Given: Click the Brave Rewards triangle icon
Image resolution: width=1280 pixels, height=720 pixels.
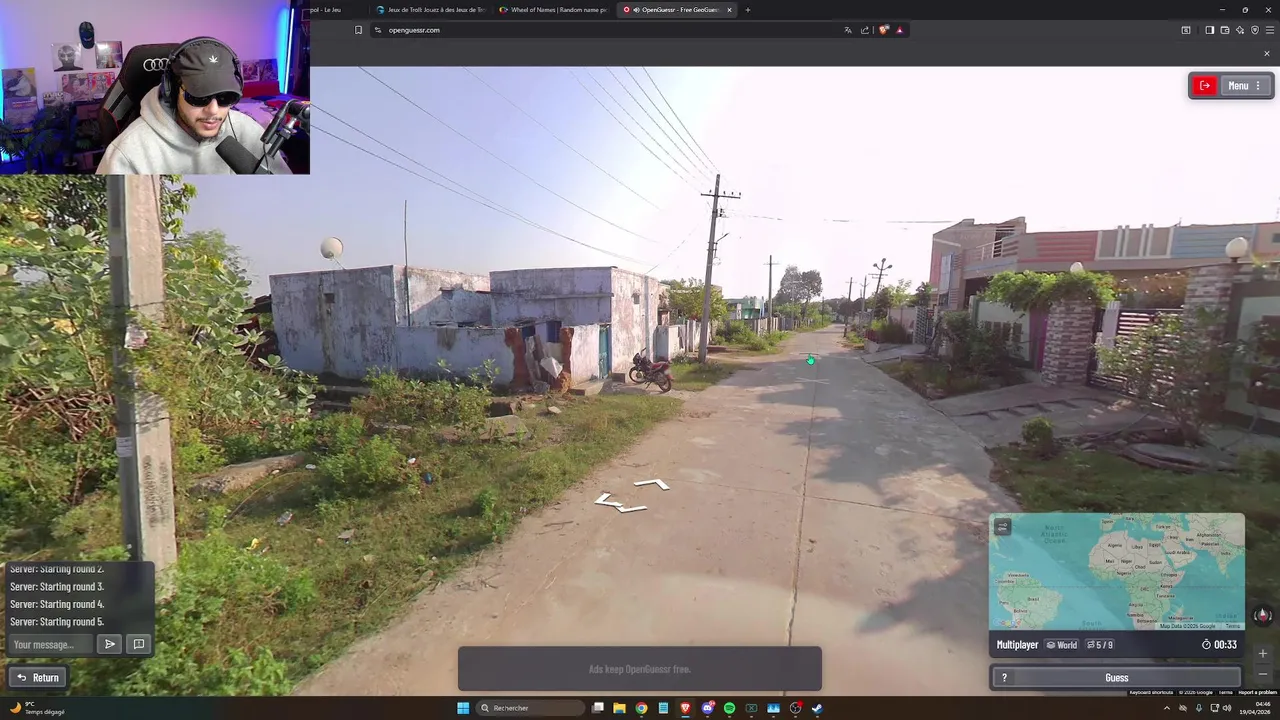Looking at the screenshot, I should tap(899, 30).
